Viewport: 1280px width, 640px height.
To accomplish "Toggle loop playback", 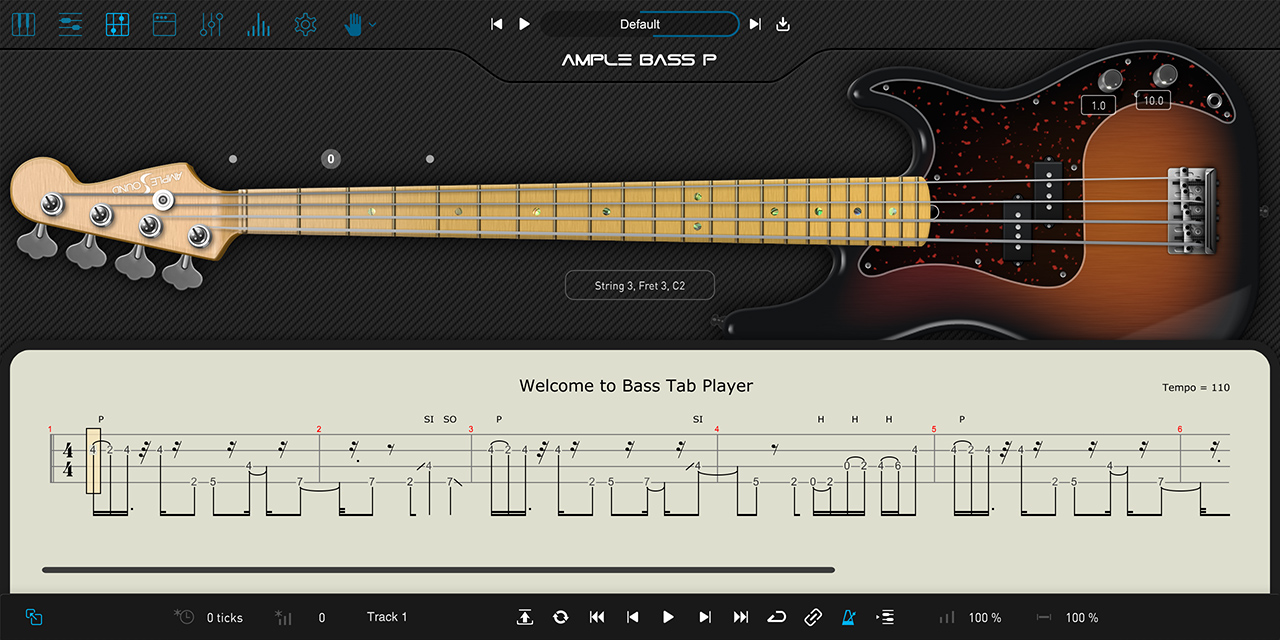I will pos(777,617).
